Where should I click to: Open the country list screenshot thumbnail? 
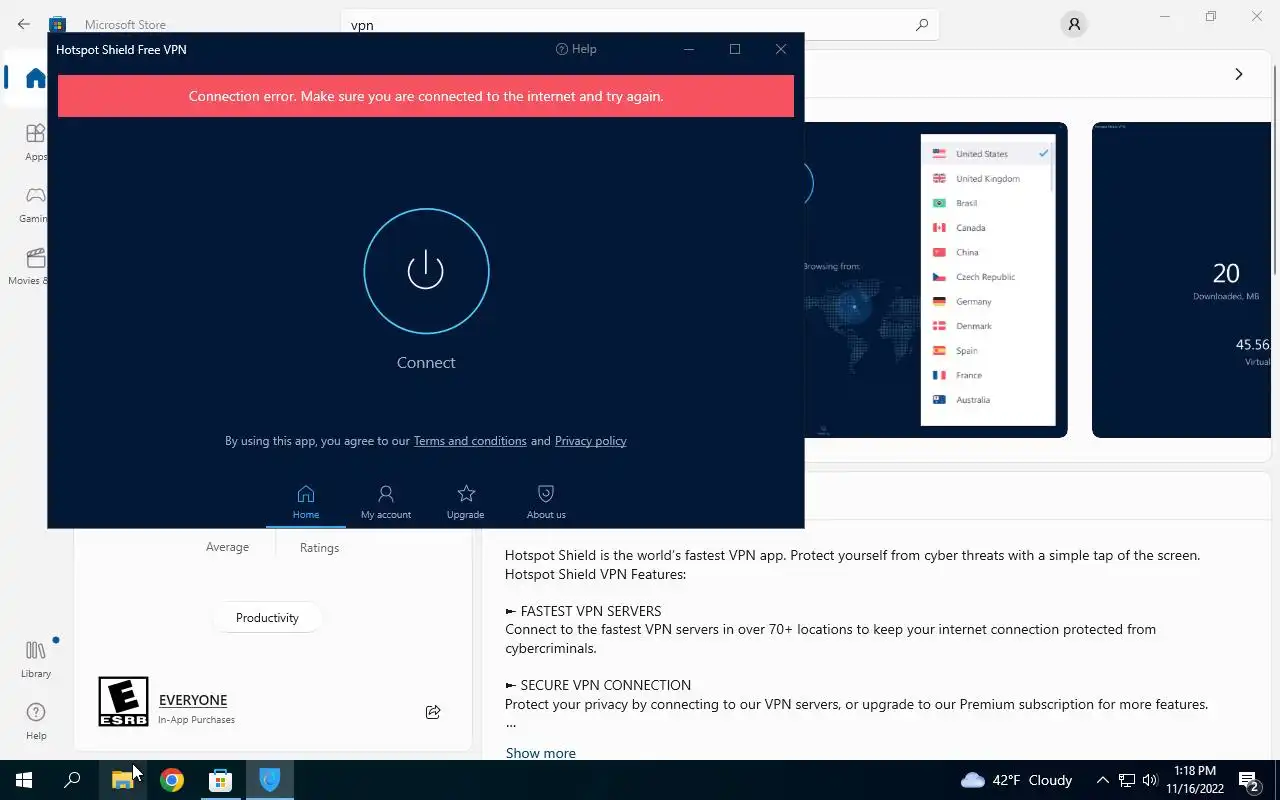pos(936,280)
